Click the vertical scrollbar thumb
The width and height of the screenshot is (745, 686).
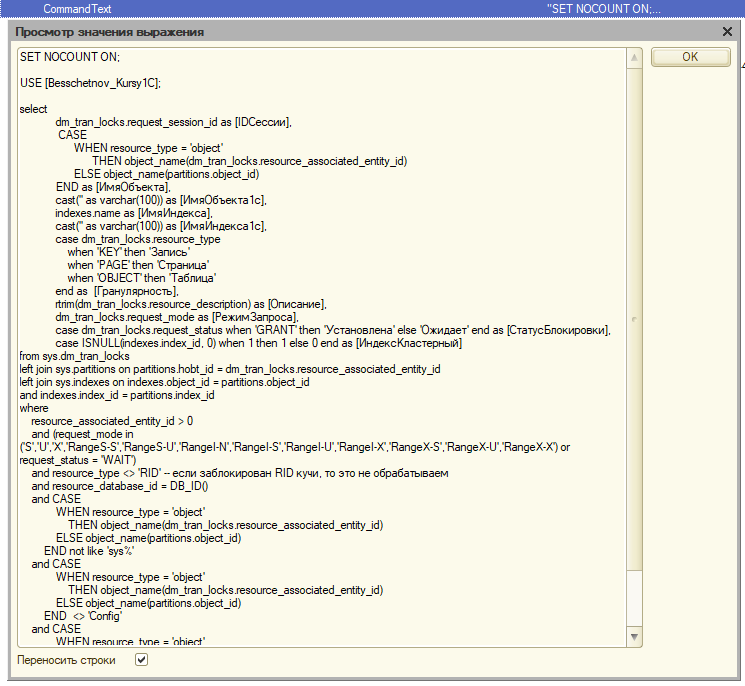pyautogui.click(x=634, y=319)
